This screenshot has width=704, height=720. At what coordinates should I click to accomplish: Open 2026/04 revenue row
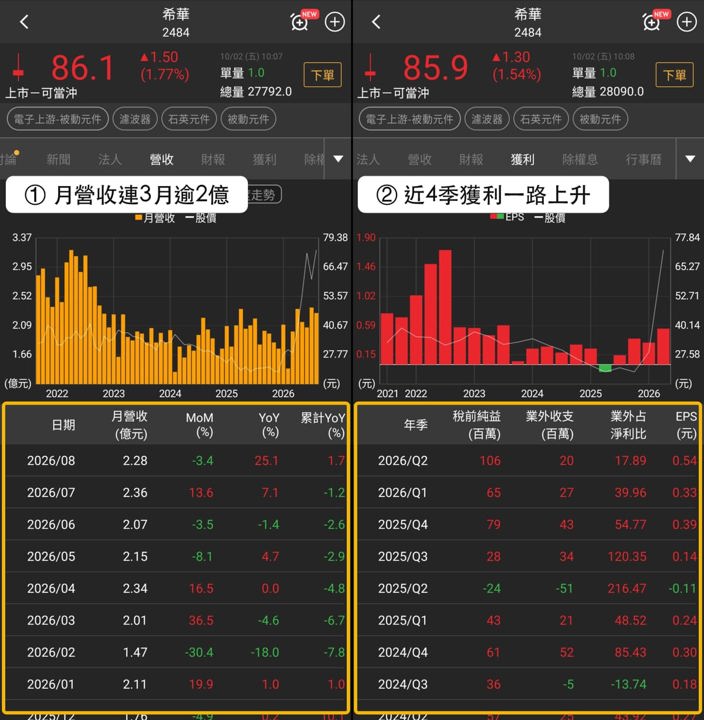(176, 588)
